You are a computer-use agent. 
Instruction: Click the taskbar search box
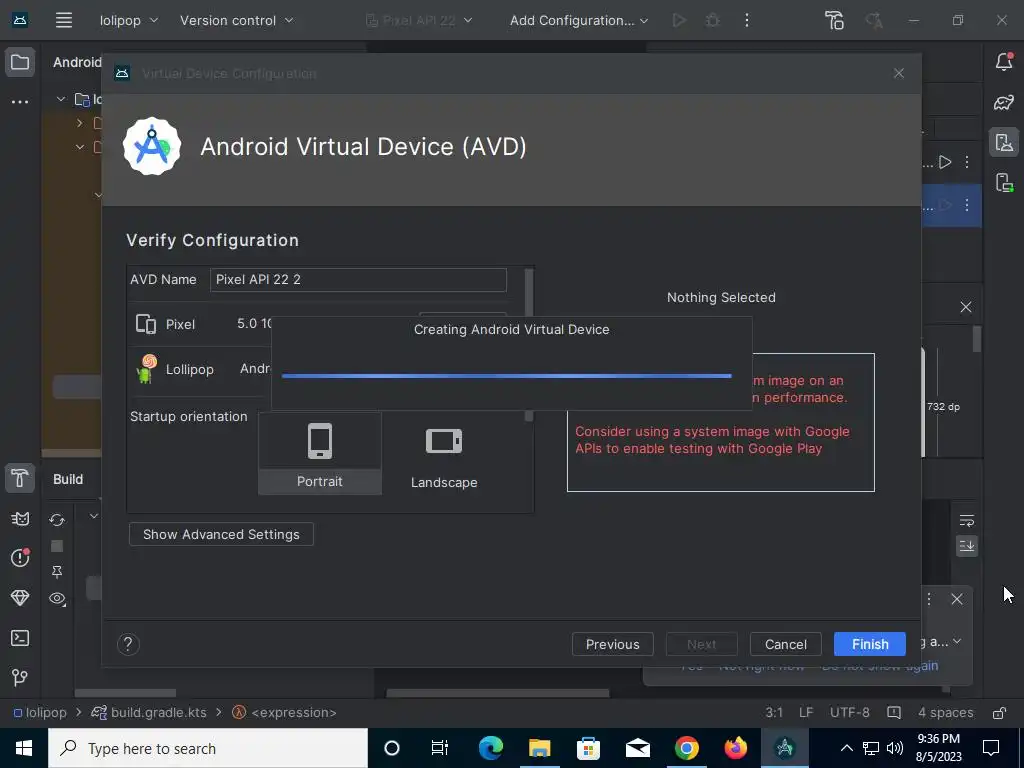[208, 748]
